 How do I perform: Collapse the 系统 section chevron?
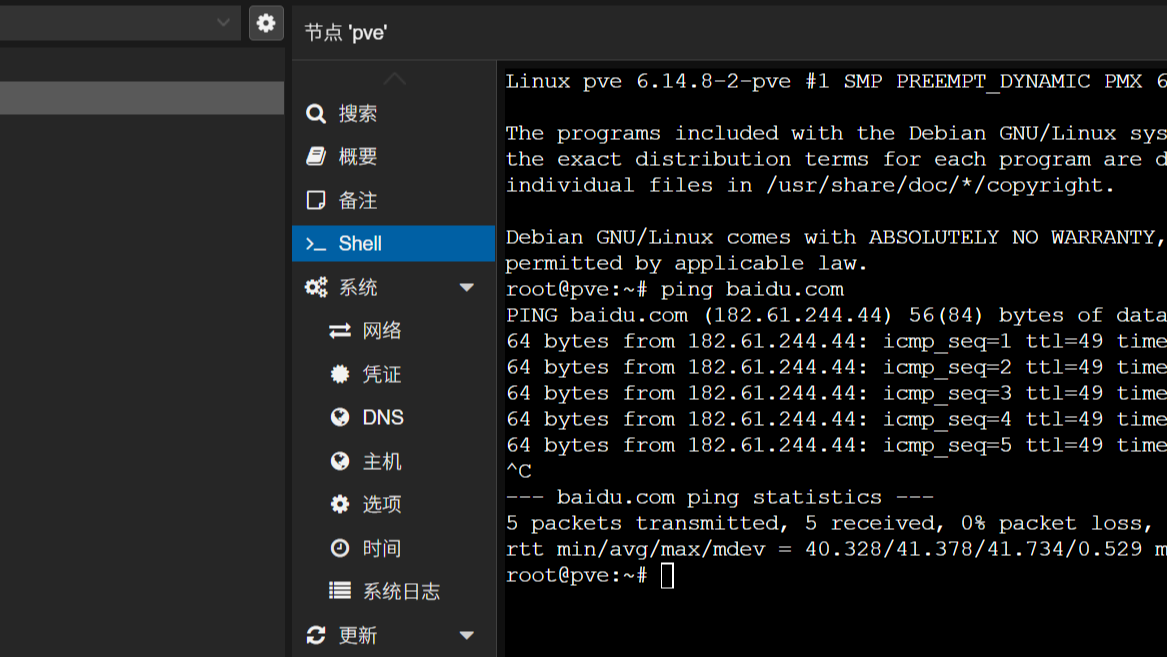tap(466, 287)
